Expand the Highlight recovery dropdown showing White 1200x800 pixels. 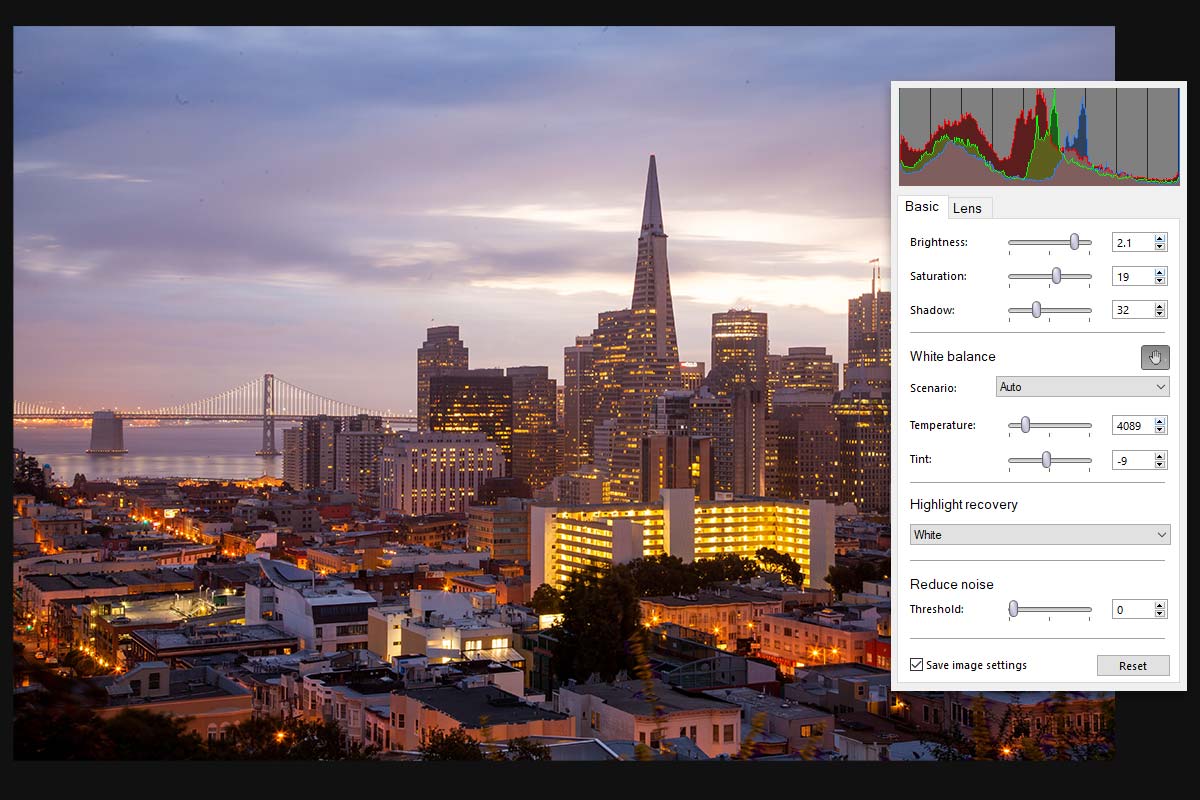tap(1040, 535)
